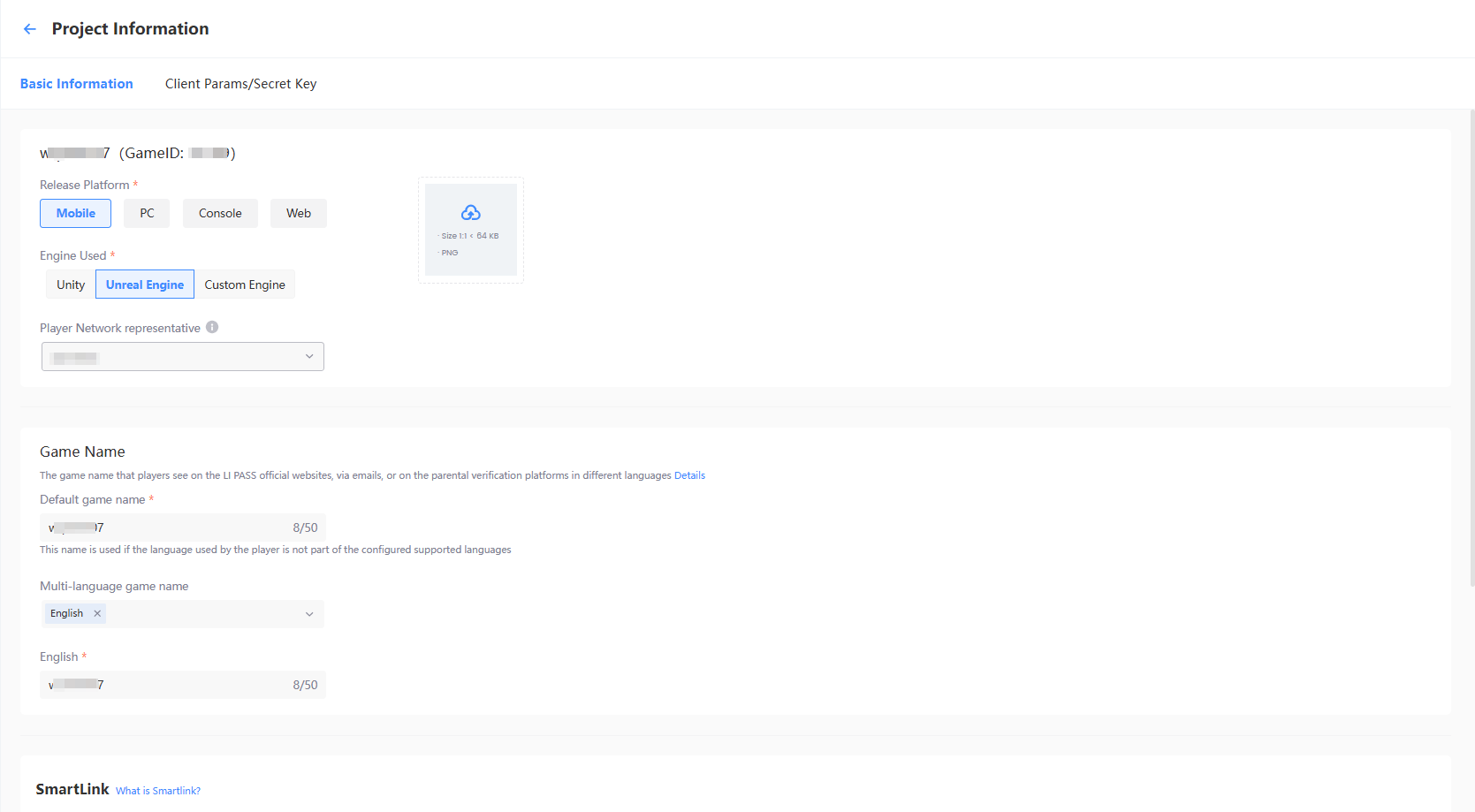Click the back arrow icon
The image size is (1475, 812).
(30, 29)
